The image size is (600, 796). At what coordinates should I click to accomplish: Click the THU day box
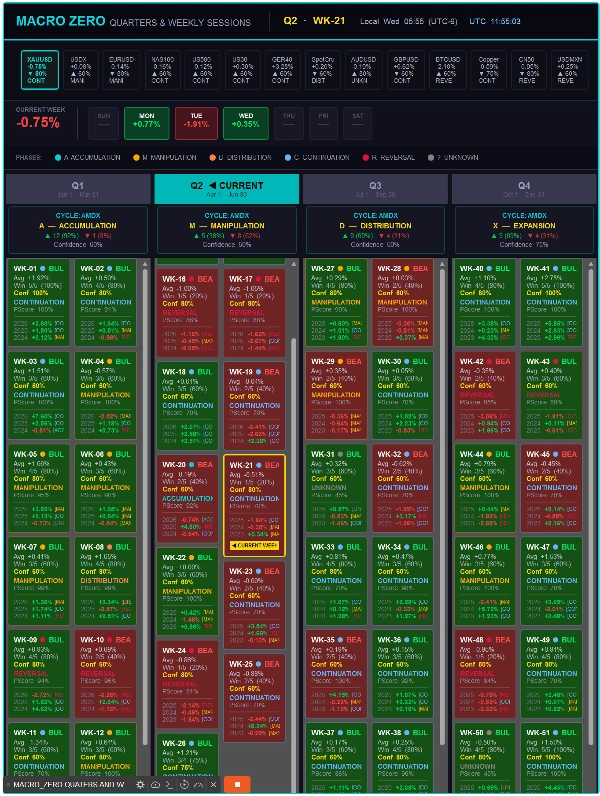click(289, 123)
